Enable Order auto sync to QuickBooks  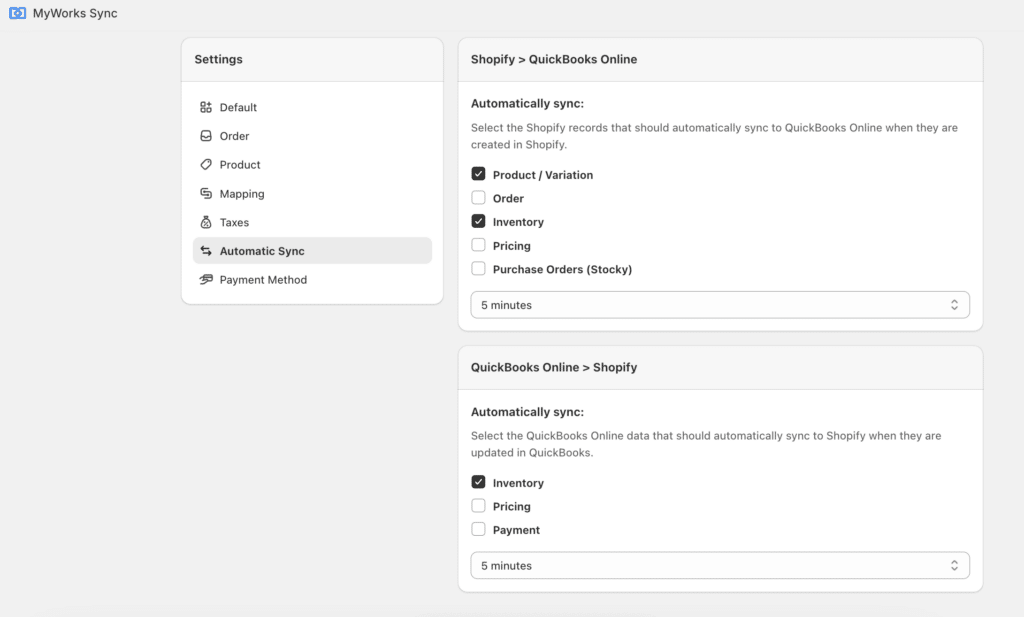coord(479,198)
